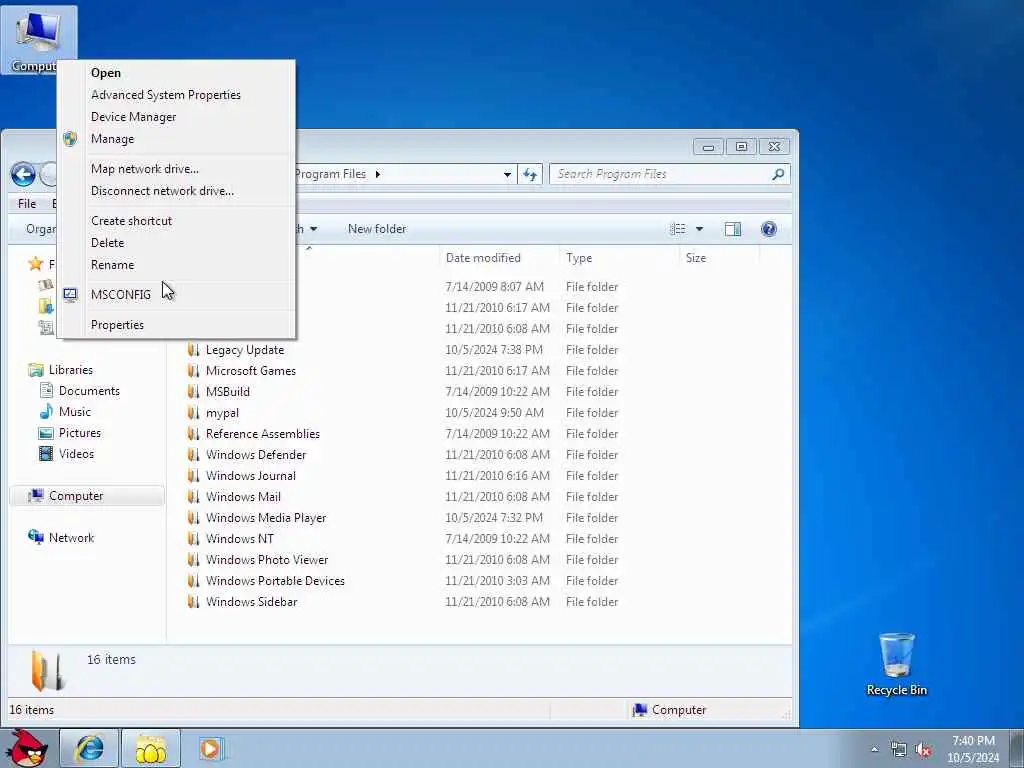Select Windows Portable Devices folder row
This screenshot has height=768, width=1024.
point(472,581)
